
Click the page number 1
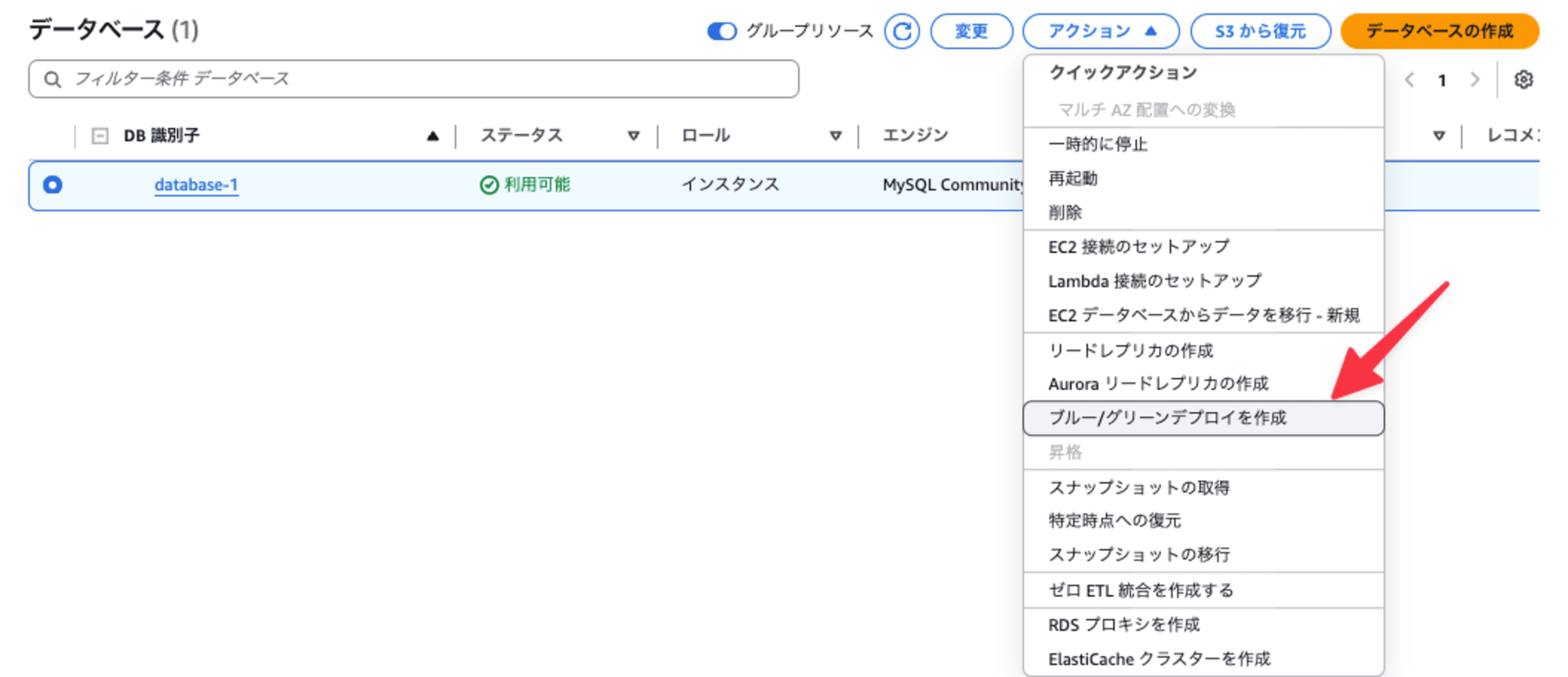point(1442,80)
